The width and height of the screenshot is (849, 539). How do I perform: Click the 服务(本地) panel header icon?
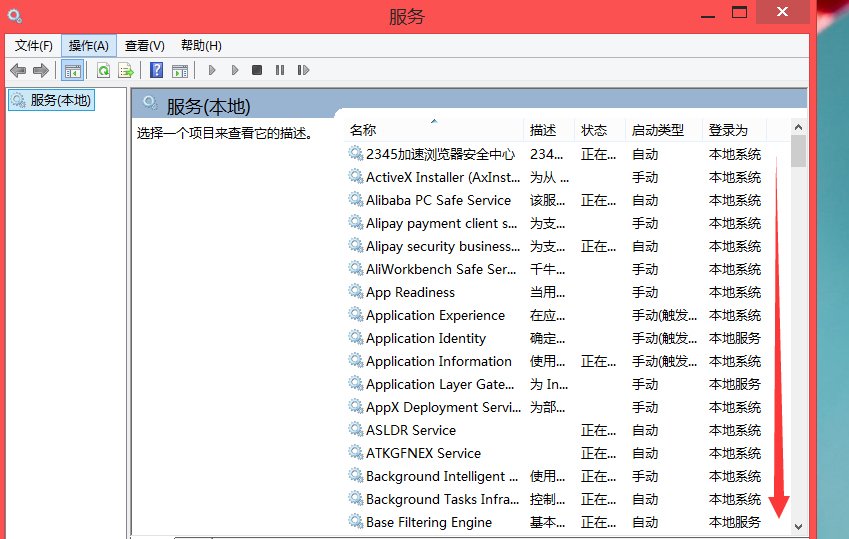pyautogui.click(x=150, y=103)
